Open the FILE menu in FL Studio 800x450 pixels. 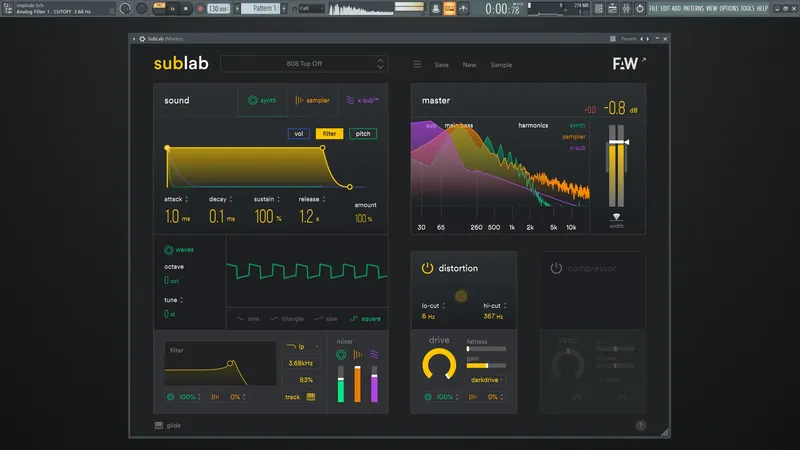click(x=653, y=8)
